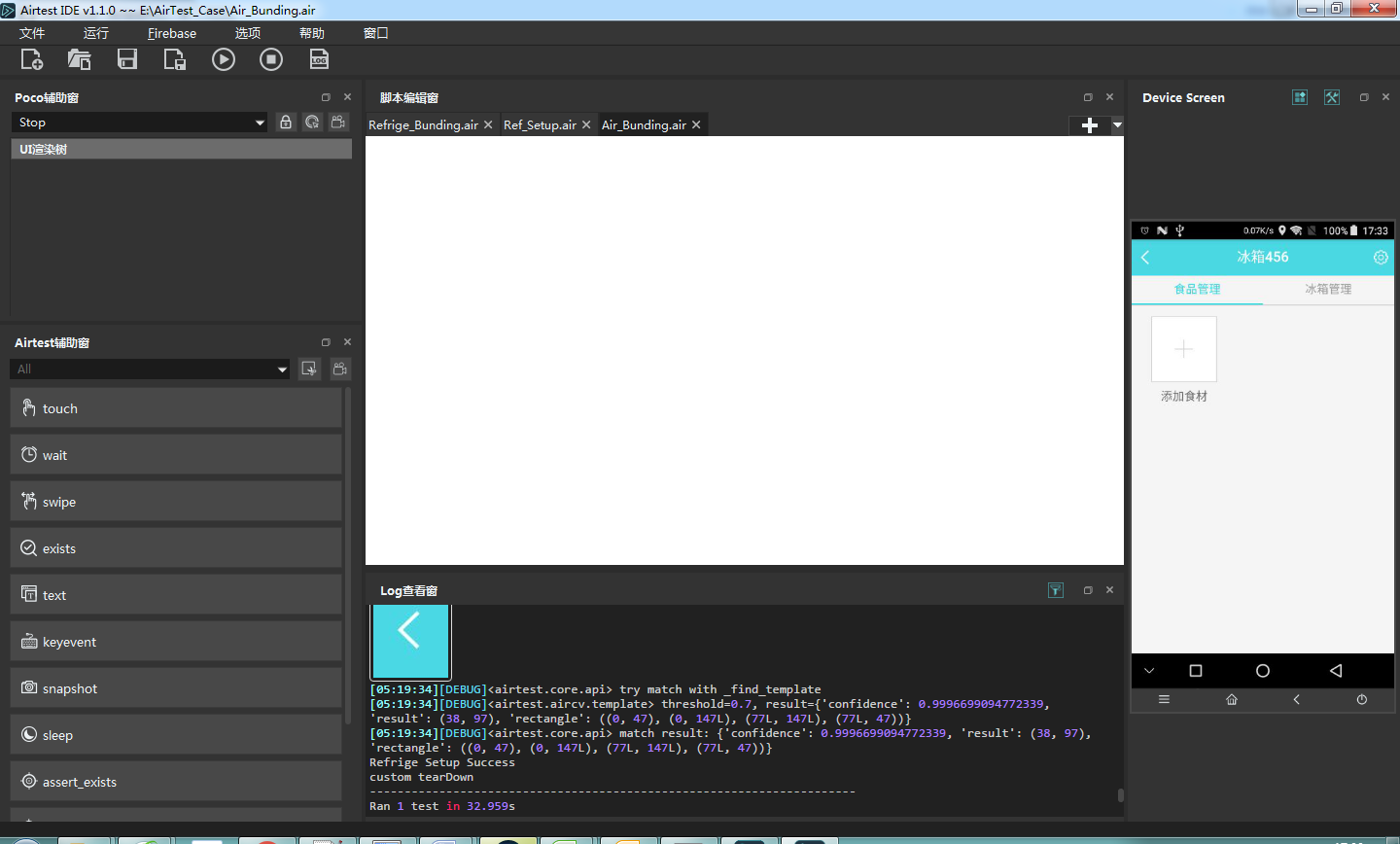Save the current script
Screen dimensions: 1400x844
coord(126,59)
